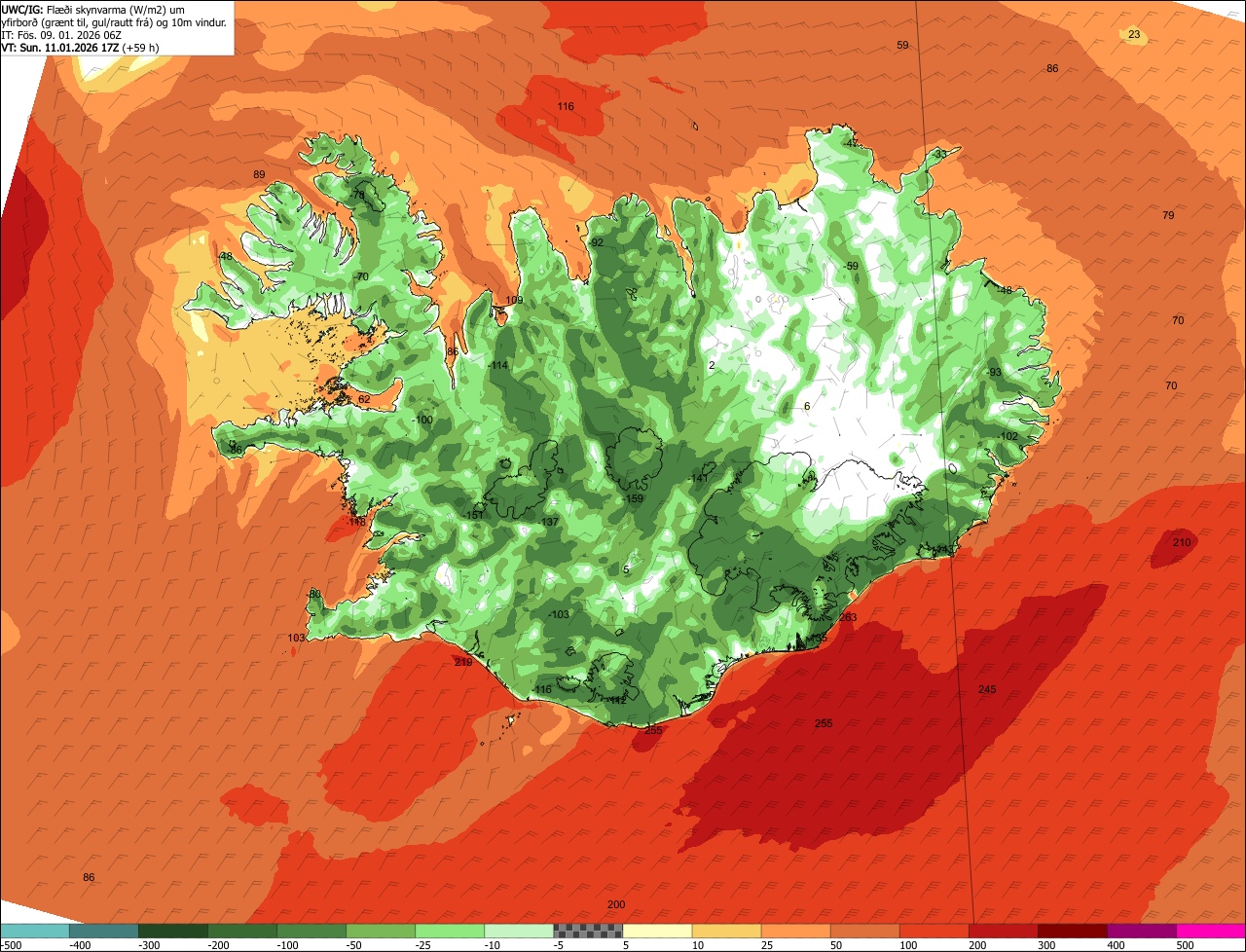This screenshot has width=1246, height=952.
Task: Click the 210 value in the dark red patch
Action: click(1182, 542)
